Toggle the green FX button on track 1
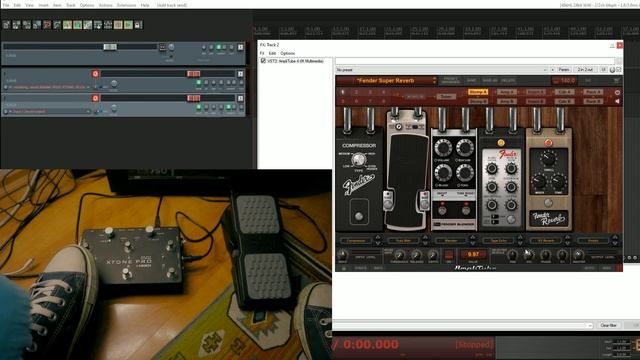The width and height of the screenshot is (640, 360). tap(198, 83)
